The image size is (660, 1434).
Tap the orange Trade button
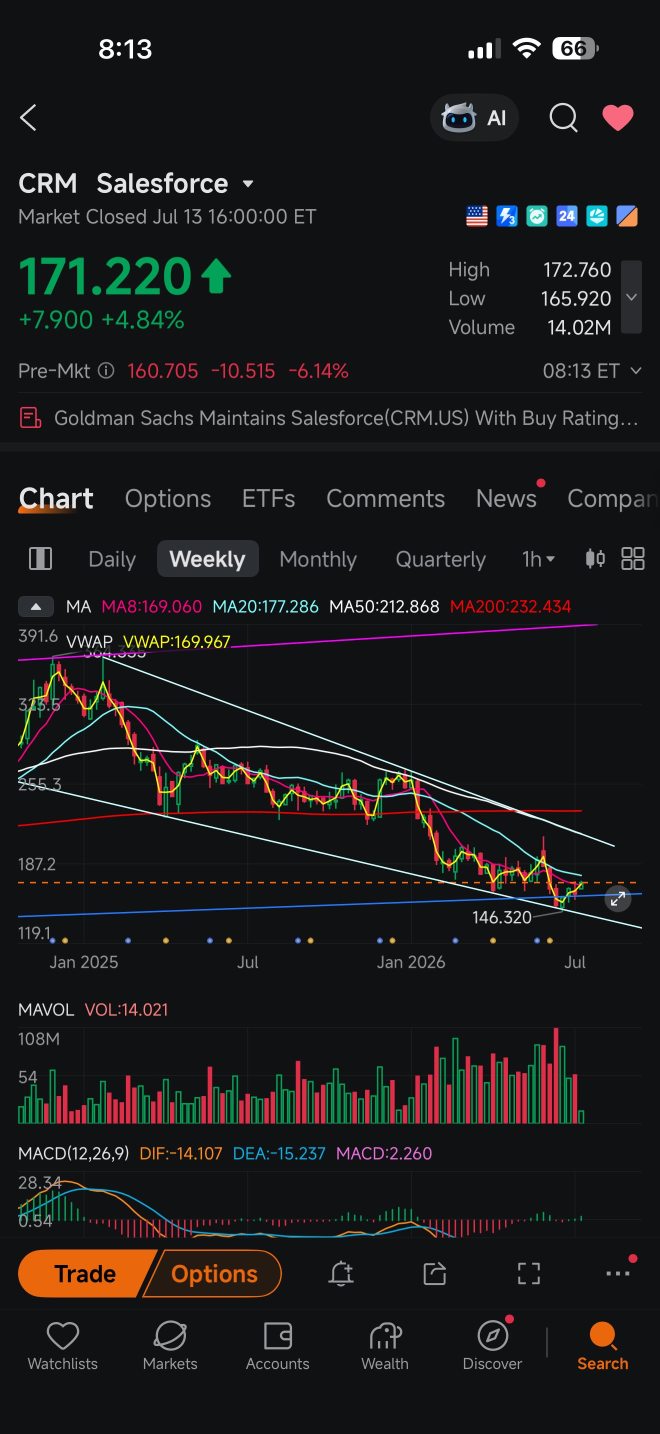[x=85, y=1273]
